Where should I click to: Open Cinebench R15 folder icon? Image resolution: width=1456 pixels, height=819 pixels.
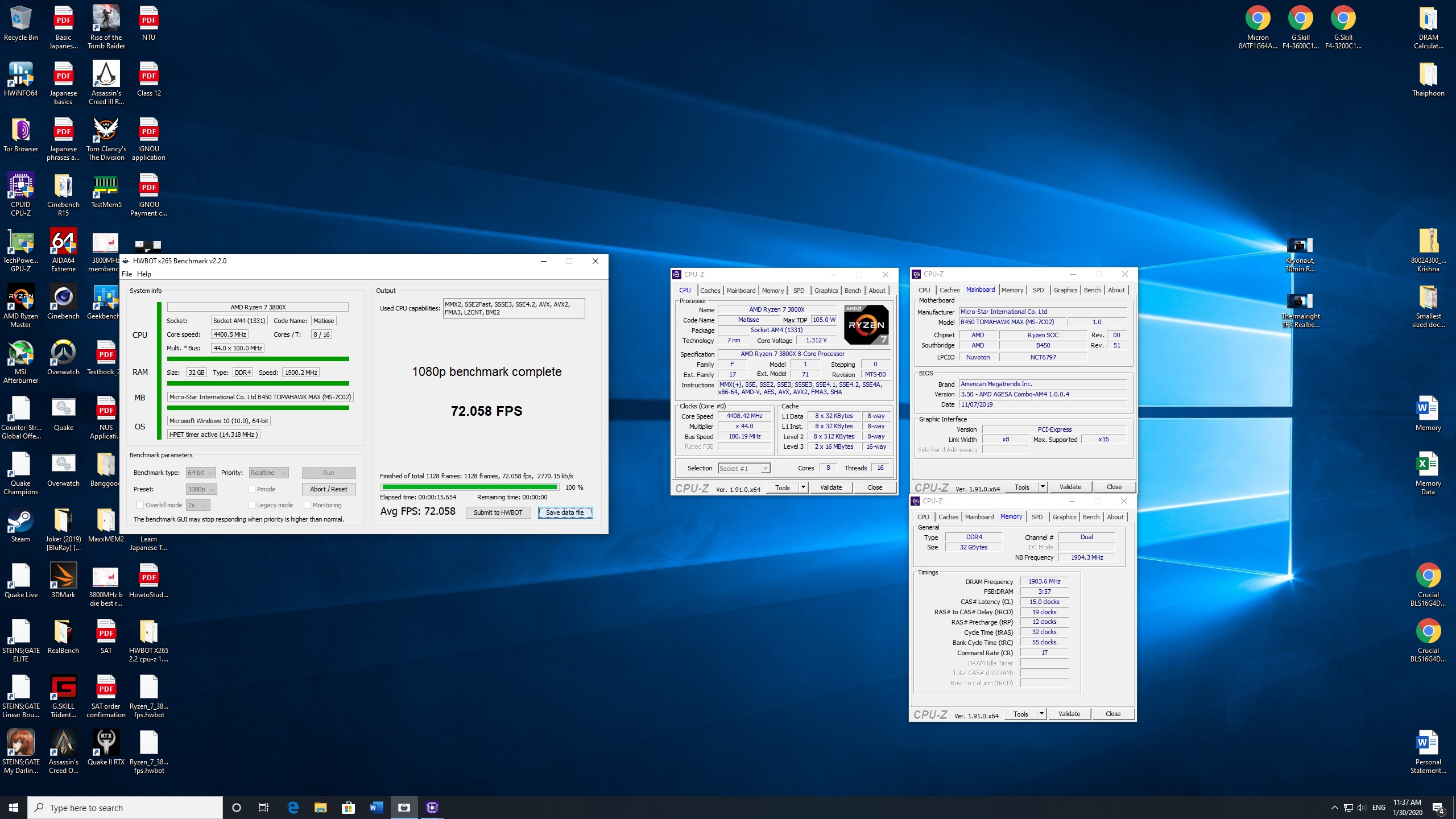click(x=63, y=195)
